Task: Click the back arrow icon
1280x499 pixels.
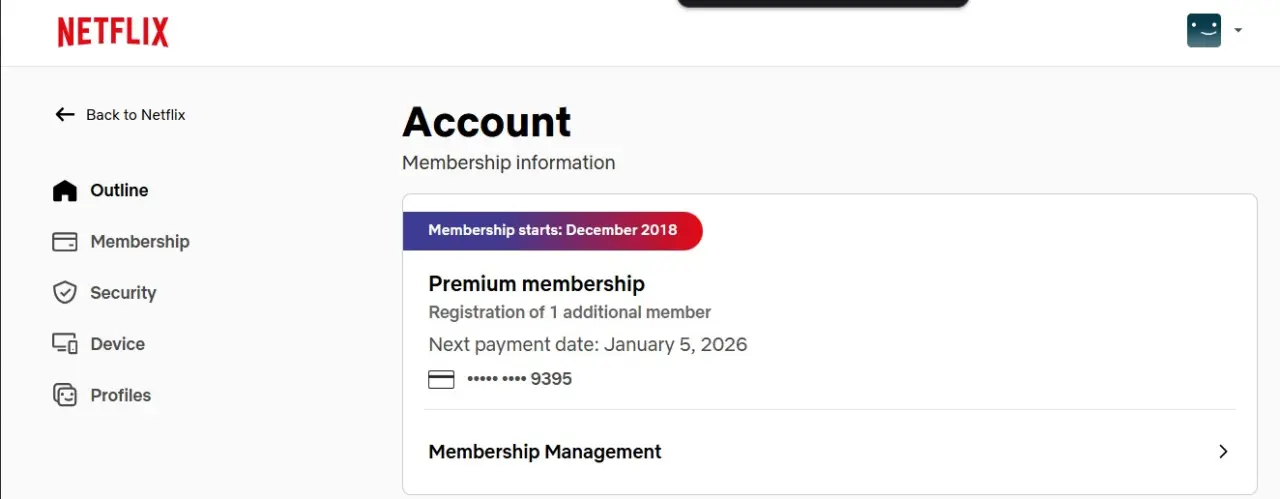Action: coord(65,114)
